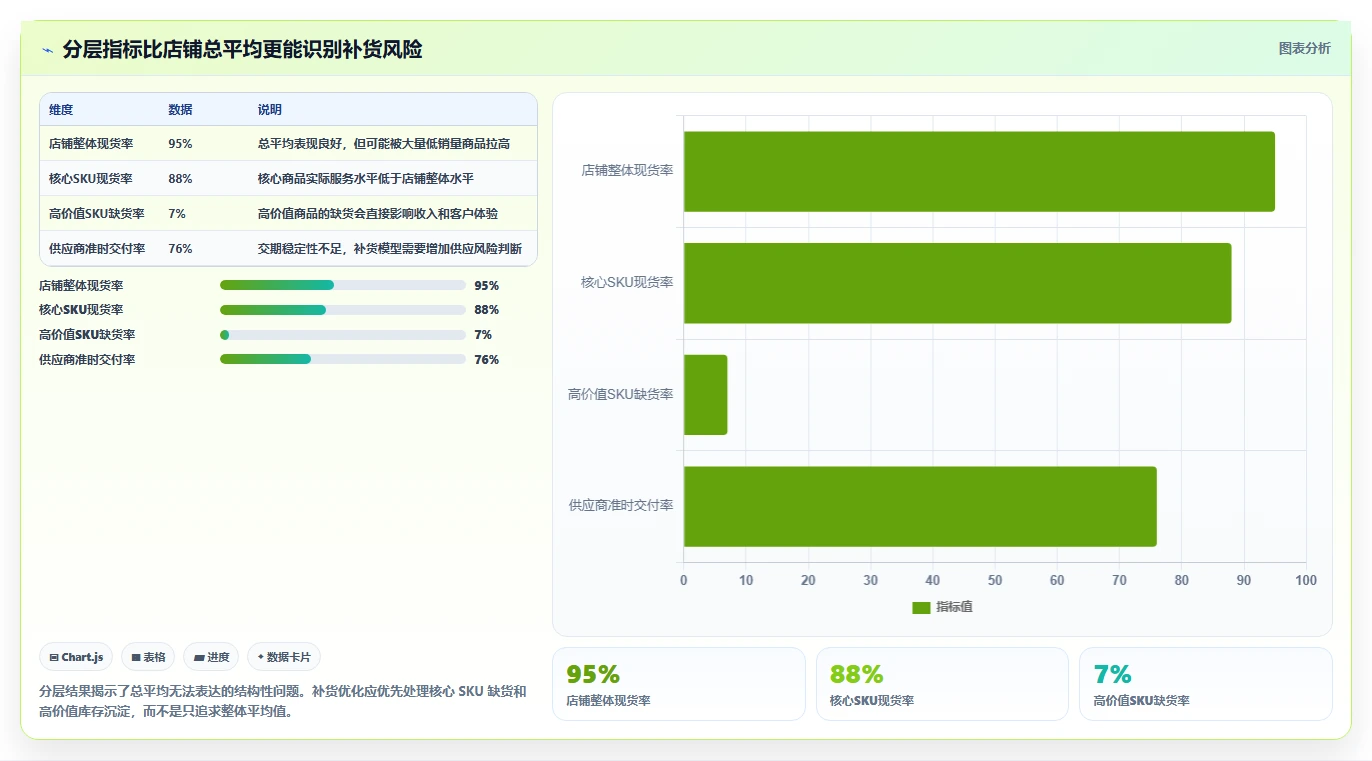The width and height of the screenshot is (1372, 761).
Task: Click the 说明 table column header
Action: pyautogui.click(x=270, y=110)
